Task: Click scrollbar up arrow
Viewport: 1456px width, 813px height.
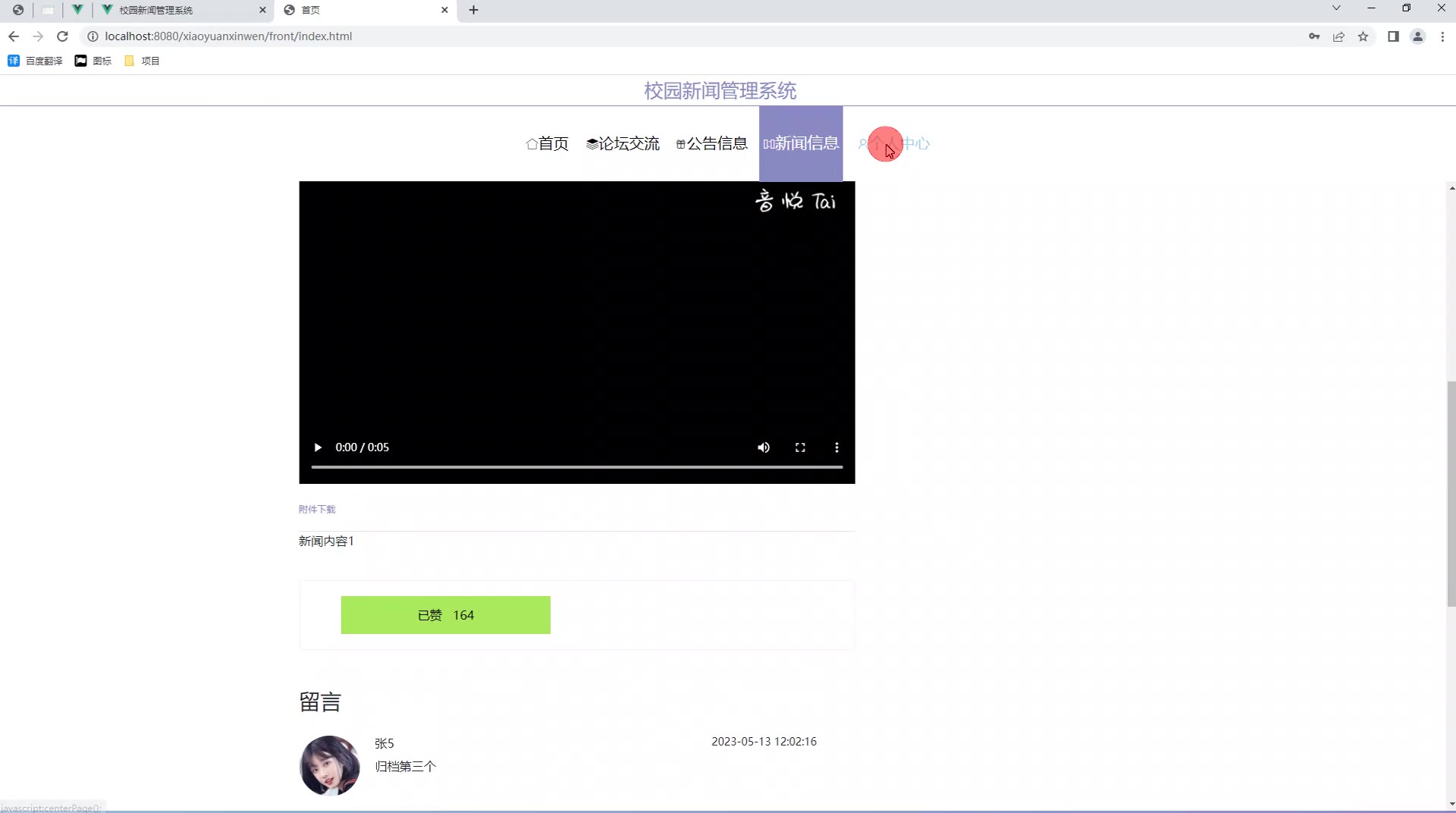Action: pyautogui.click(x=1451, y=187)
